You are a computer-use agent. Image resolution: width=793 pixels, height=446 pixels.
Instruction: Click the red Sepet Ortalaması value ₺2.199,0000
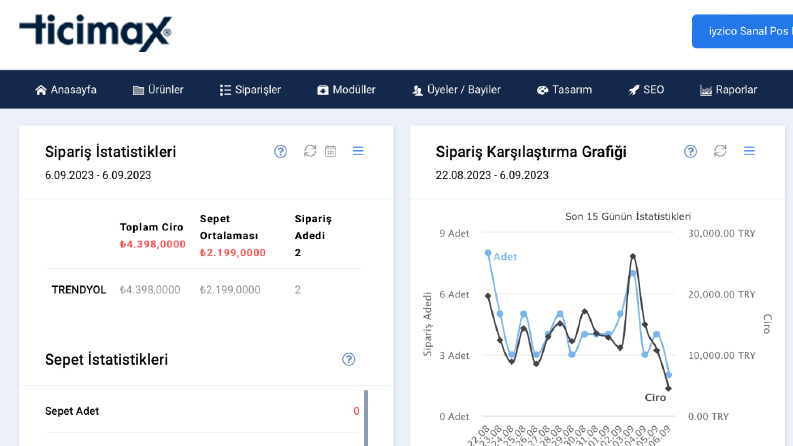(x=233, y=253)
